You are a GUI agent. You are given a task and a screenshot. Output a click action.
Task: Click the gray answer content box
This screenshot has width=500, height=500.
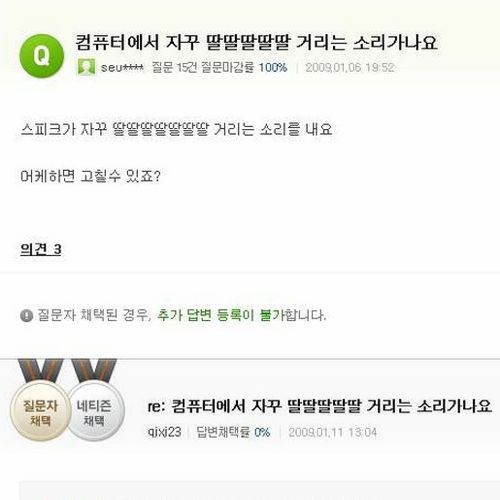click(259, 490)
